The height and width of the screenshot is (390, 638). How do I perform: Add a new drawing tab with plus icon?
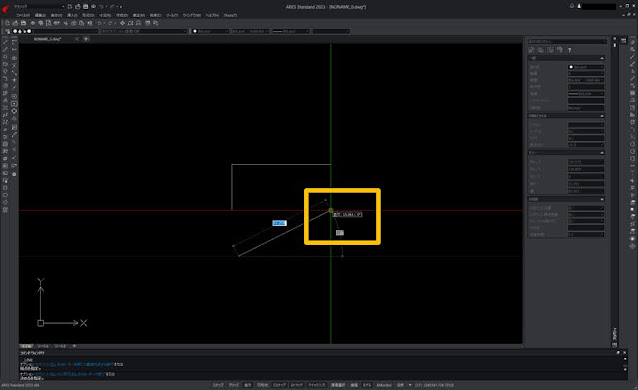click(x=86, y=39)
